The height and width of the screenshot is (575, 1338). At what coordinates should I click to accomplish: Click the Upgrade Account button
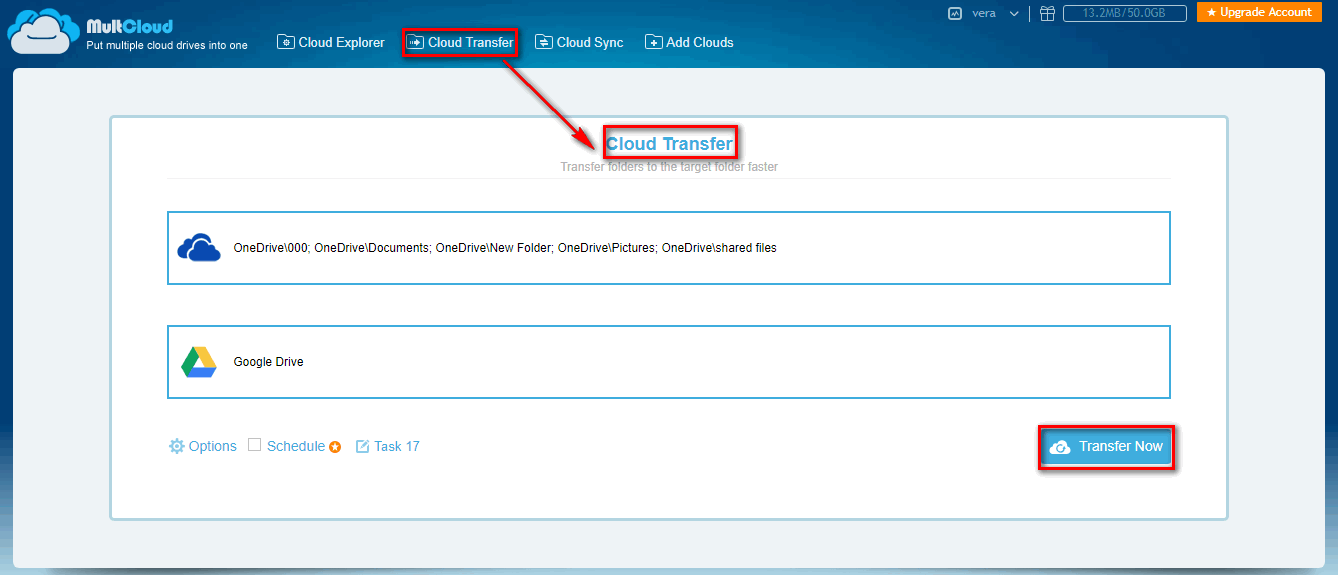pos(1259,13)
